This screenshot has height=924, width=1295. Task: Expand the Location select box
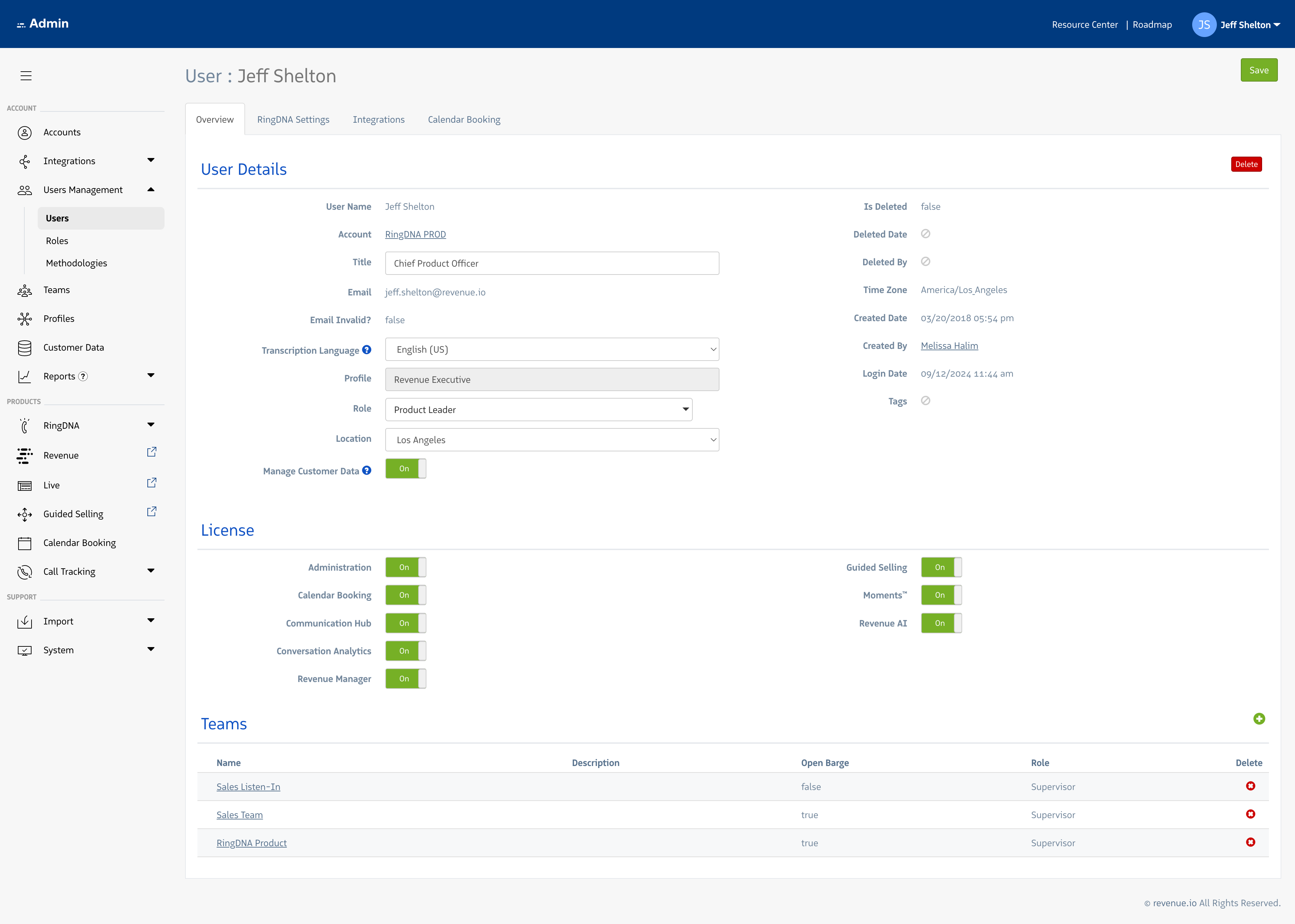point(551,440)
